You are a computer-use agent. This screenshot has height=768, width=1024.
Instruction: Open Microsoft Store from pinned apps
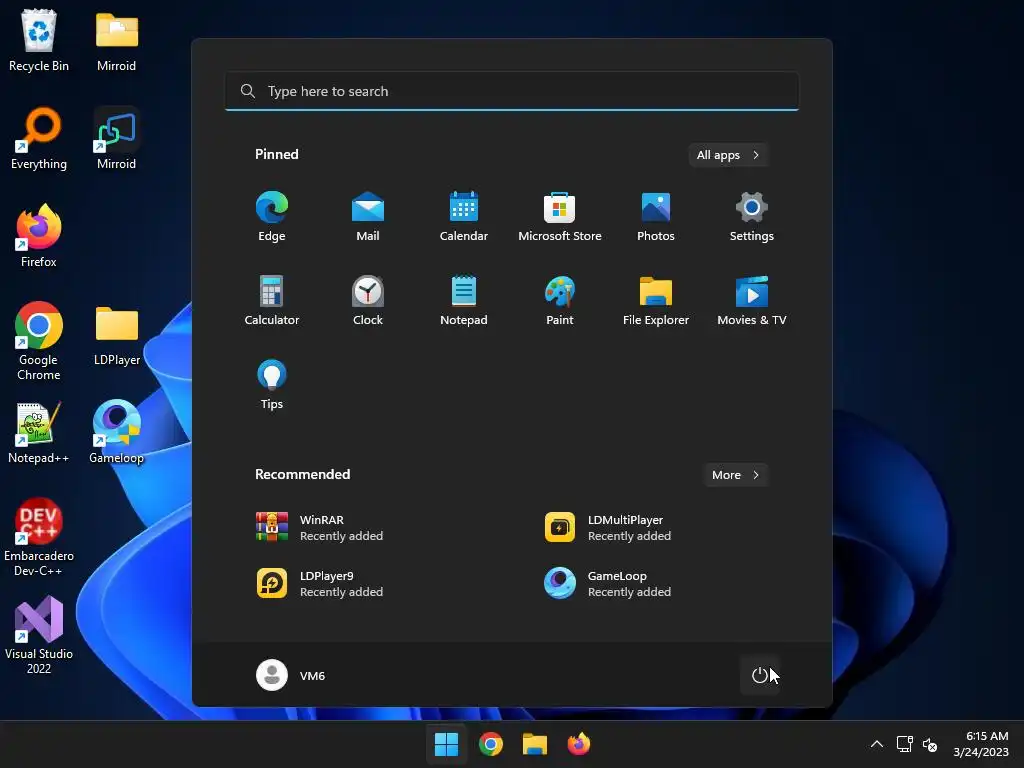click(x=560, y=216)
